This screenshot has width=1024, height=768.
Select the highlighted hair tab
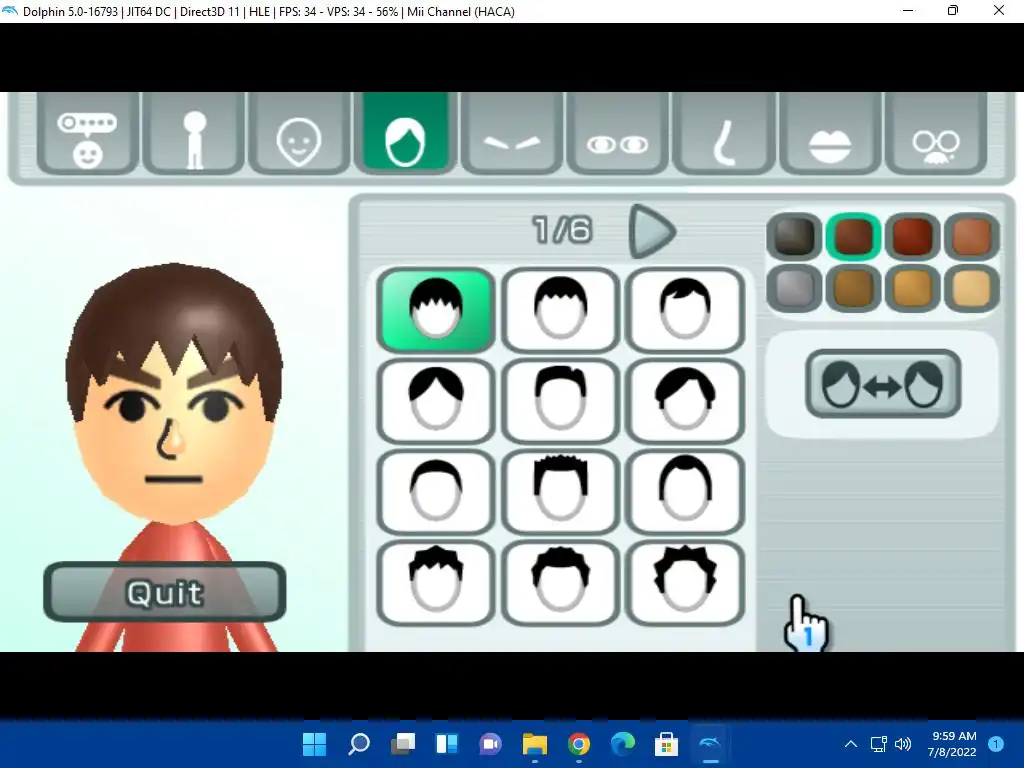405,134
